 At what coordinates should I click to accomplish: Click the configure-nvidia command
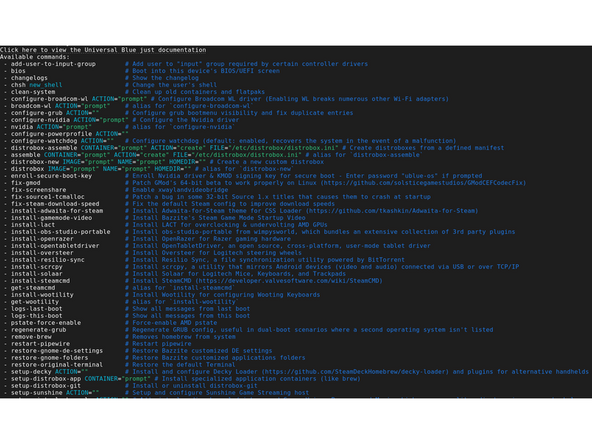point(40,120)
